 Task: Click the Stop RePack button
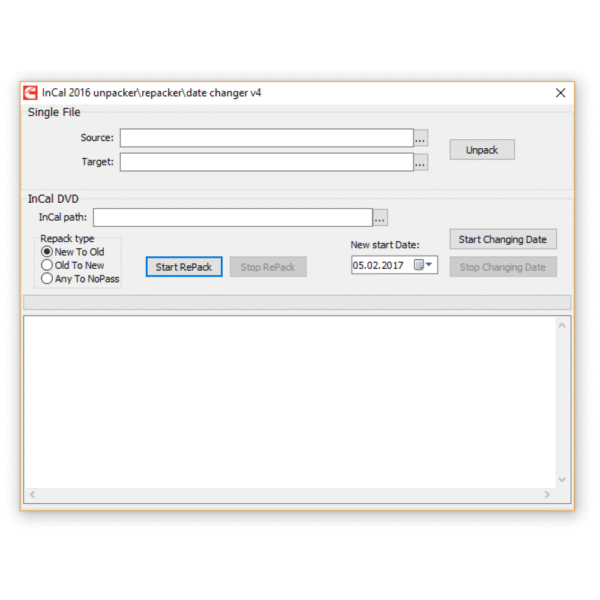coord(268,267)
